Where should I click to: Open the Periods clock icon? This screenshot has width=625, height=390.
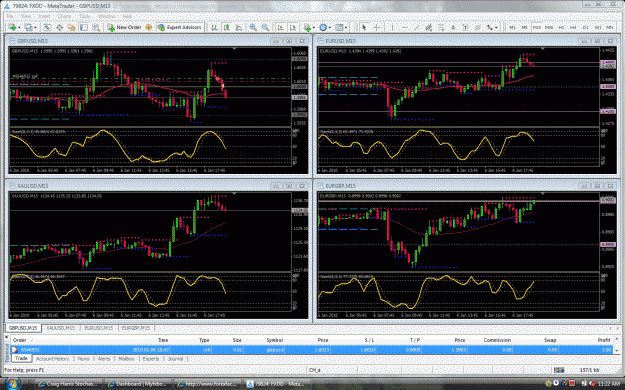pos(323,27)
